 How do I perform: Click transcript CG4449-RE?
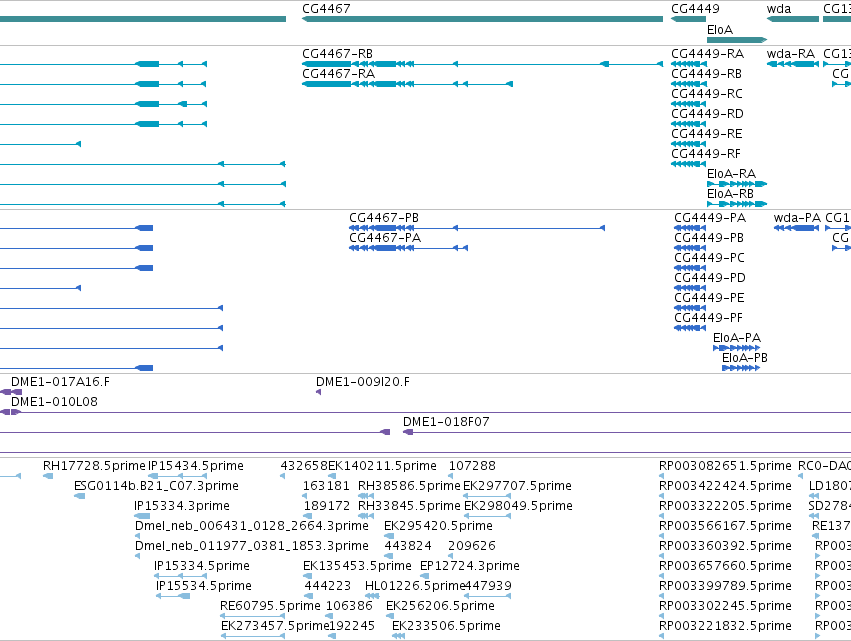[x=689, y=144]
